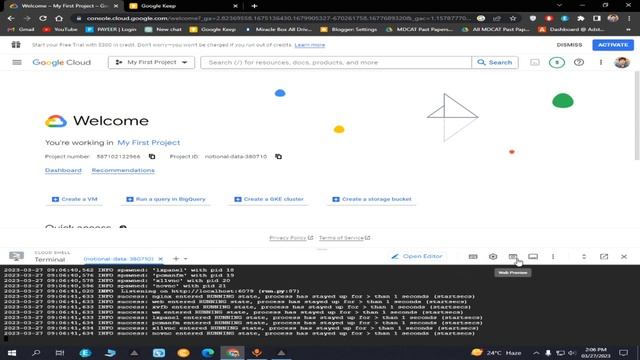Open the console settings three-dot menu
This screenshot has width=640, height=360.
click(x=601, y=62)
